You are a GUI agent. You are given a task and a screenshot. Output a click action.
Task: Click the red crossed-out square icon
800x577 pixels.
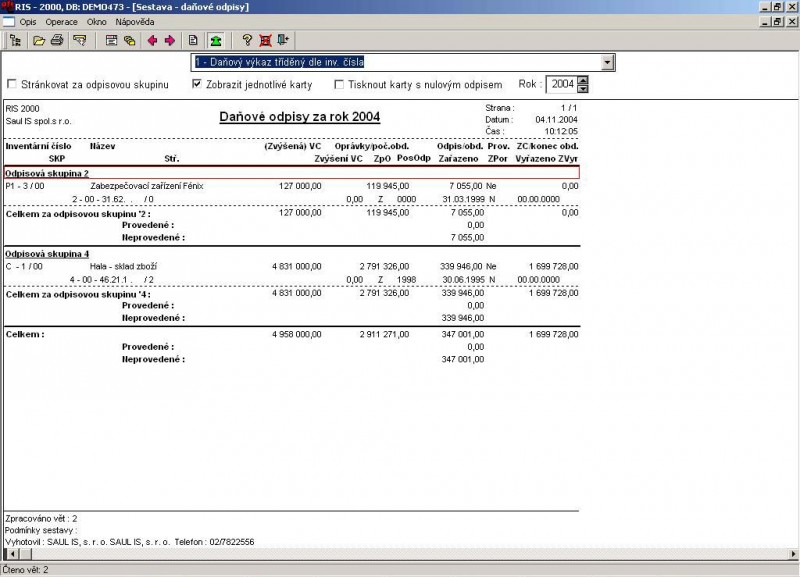coord(265,41)
